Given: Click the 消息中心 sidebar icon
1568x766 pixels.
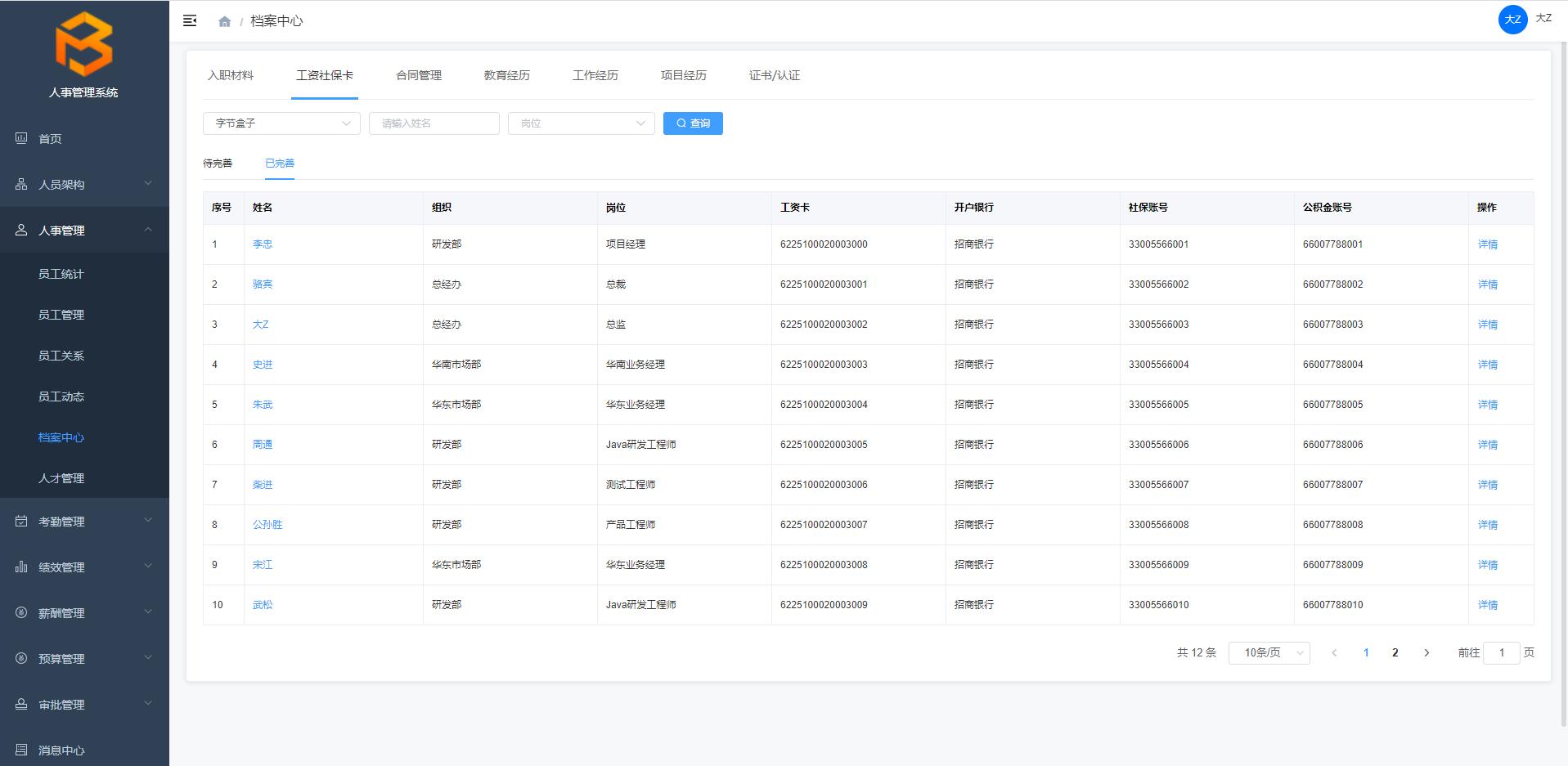Looking at the screenshot, I should 21,750.
